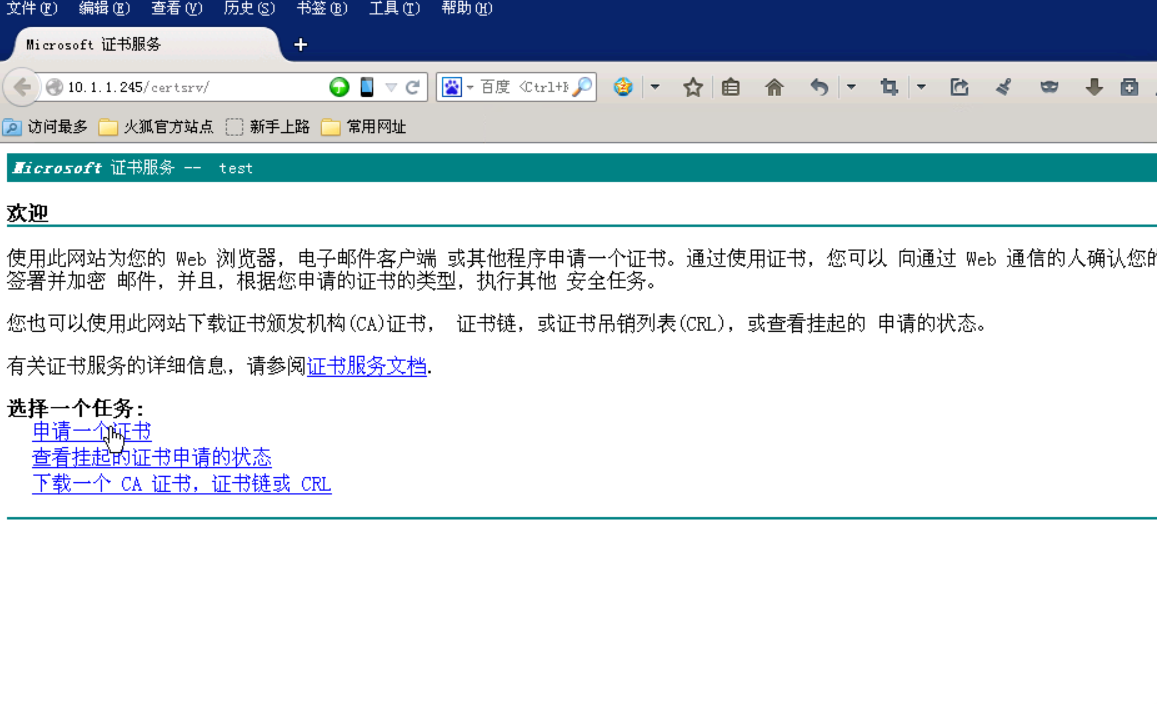Screen dimensions: 1157x704
Task: Open 访问最多 bookmark item
Action: (x=45, y=127)
